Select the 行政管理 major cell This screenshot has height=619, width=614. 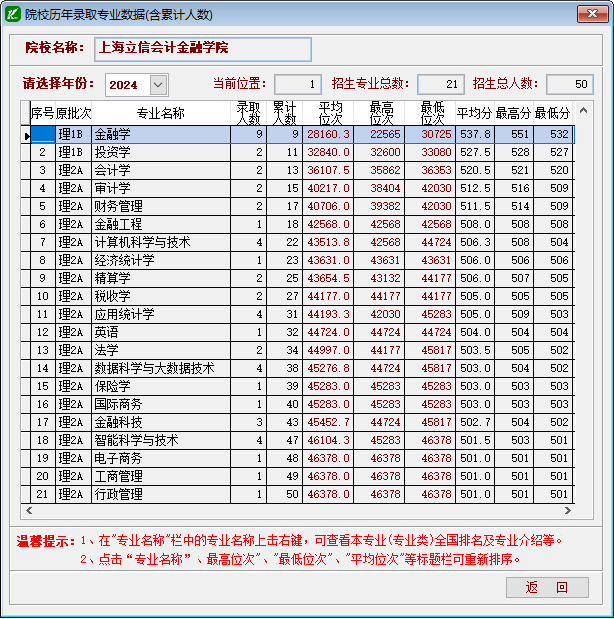[161, 495]
